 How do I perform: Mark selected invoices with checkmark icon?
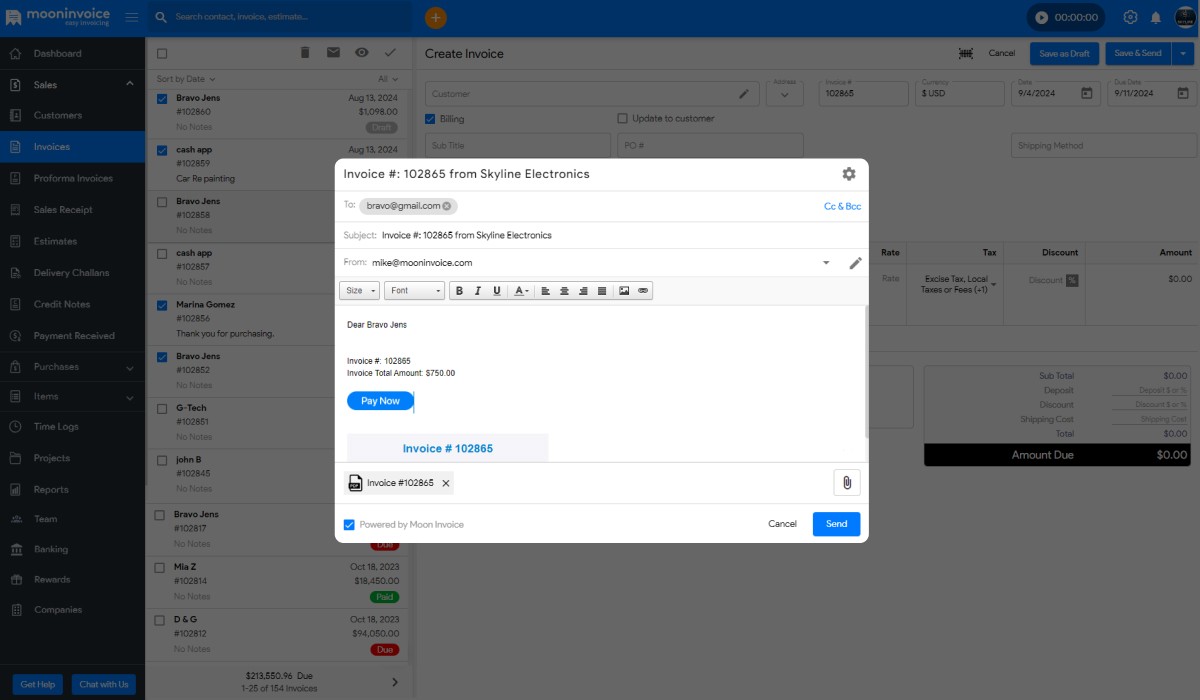(x=390, y=53)
